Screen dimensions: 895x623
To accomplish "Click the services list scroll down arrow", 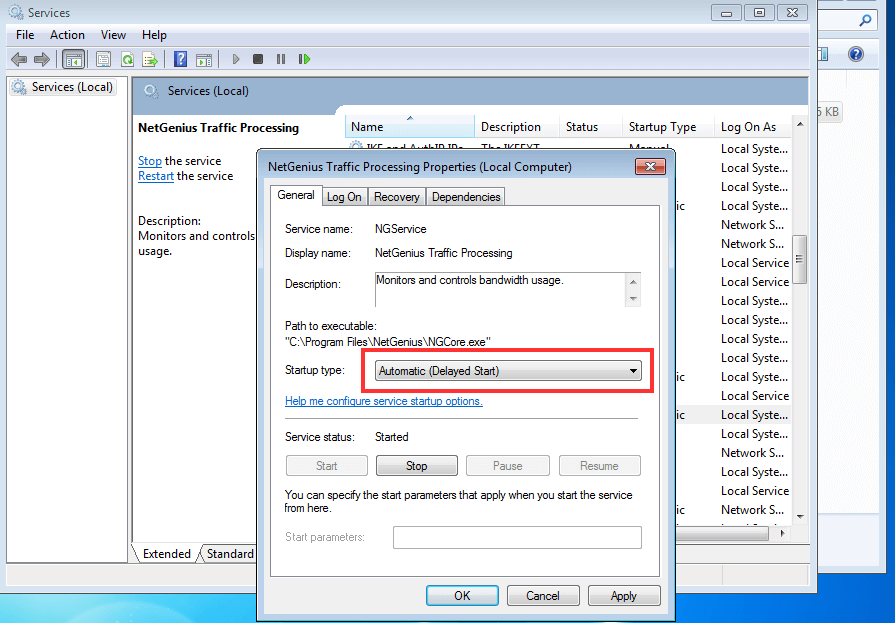I will [800, 517].
